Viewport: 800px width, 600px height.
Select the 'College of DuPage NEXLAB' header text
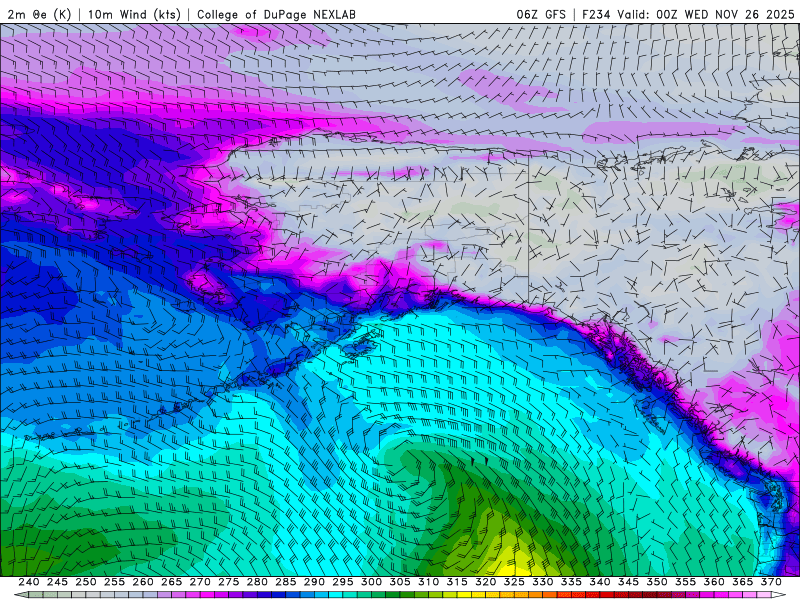pyautogui.click(x=276, y=14)
